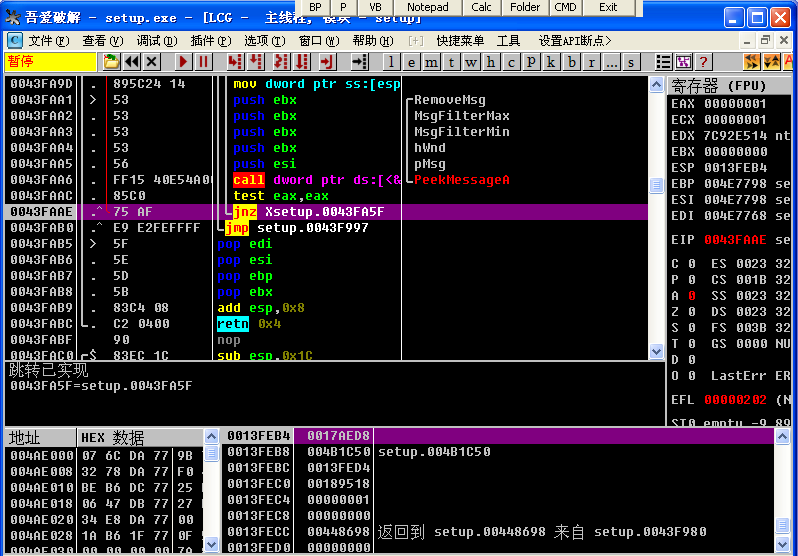The width and height of the screenshot is (798, 556).
Task: Click the VB button in top bar
Action: [x=375, y=7]
